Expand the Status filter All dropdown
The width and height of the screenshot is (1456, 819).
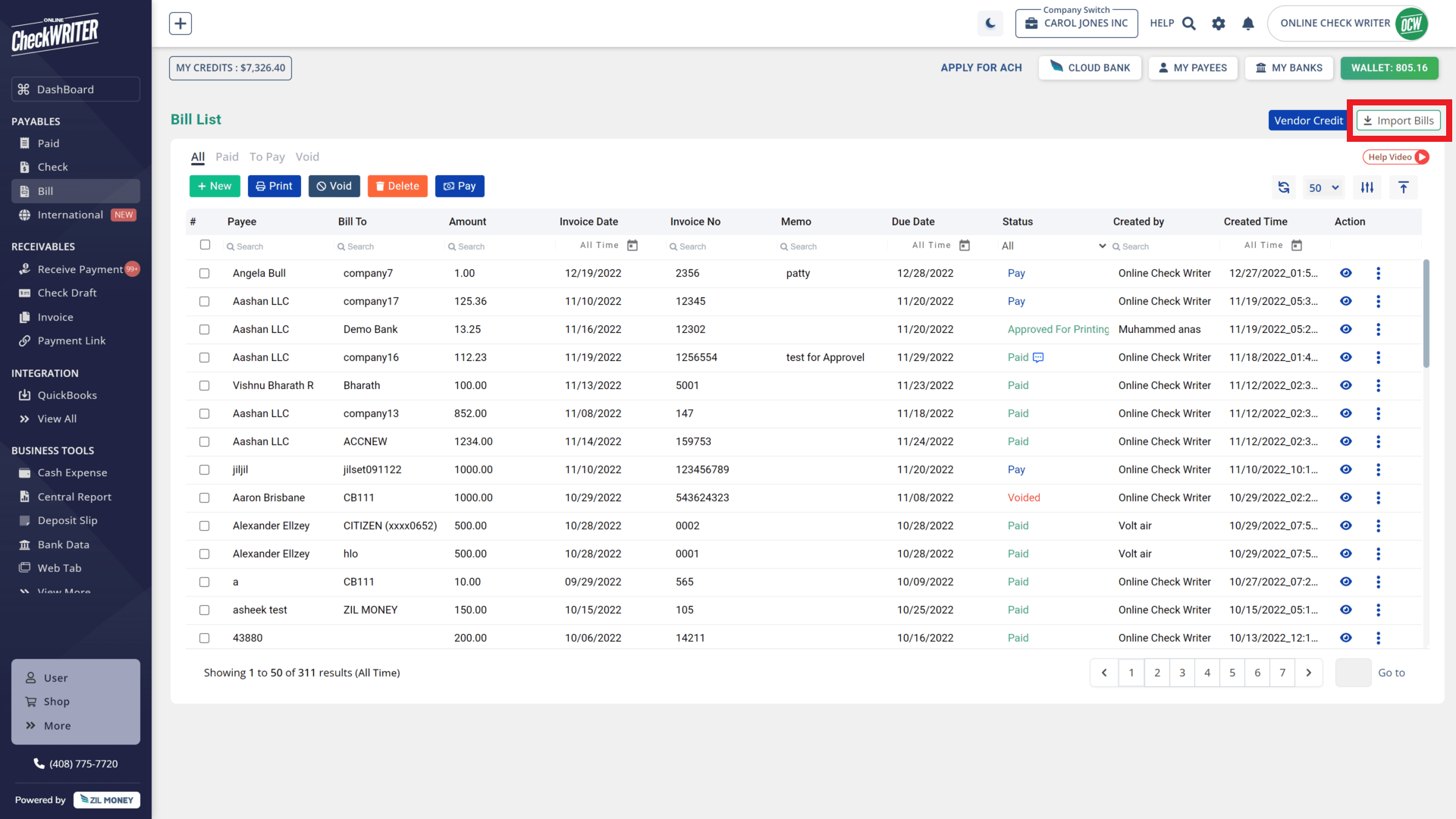click(1053, 246)
